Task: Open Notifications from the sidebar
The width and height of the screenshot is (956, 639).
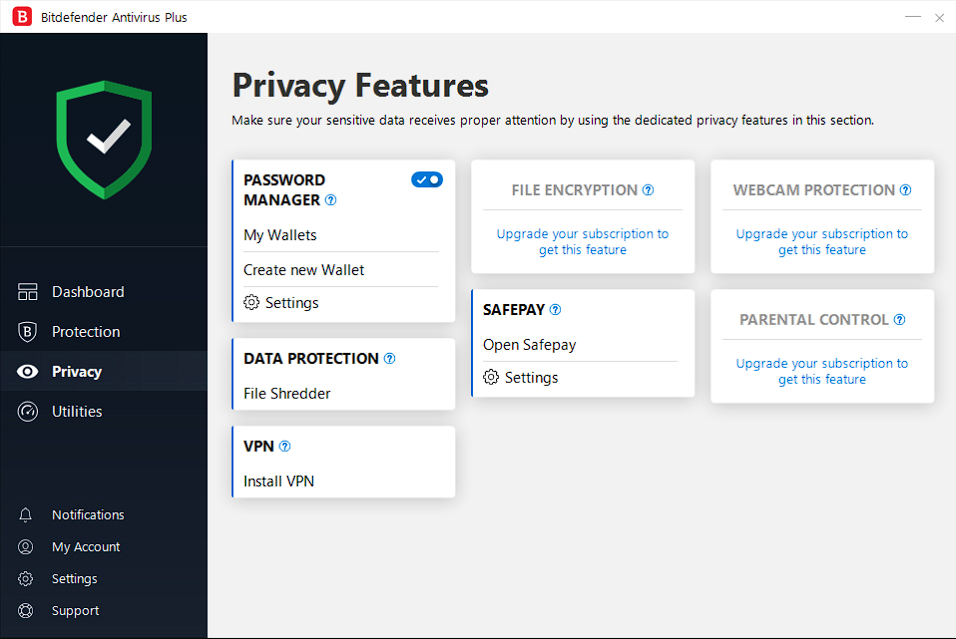Action: pos(88,515)
